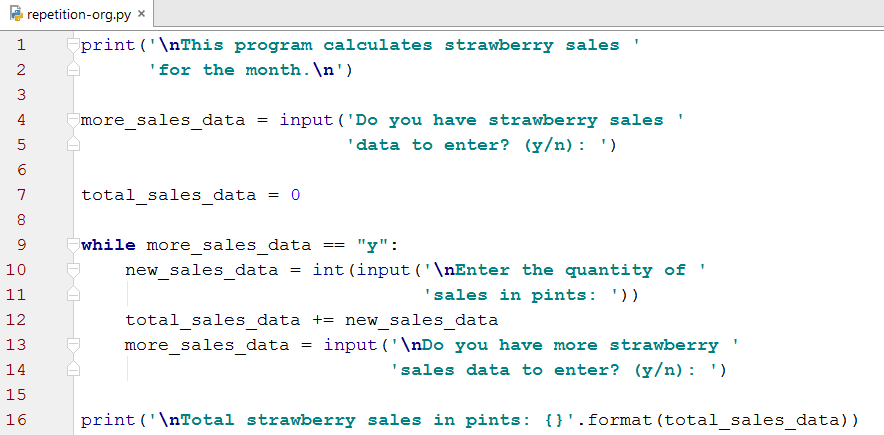Click the fold end marker on line 5

[x=72, y=145]
